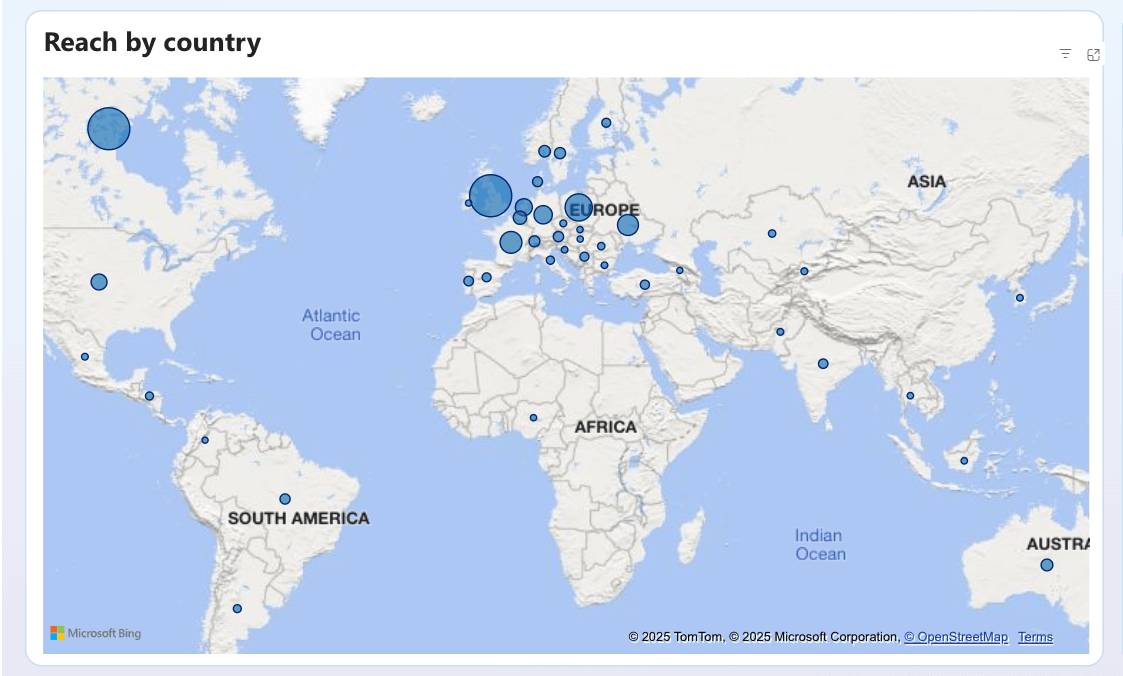The height and width of the screenshot is (676, 1123).
Task: Click the Finland reach bubble
Action: (x=606, y=123)
